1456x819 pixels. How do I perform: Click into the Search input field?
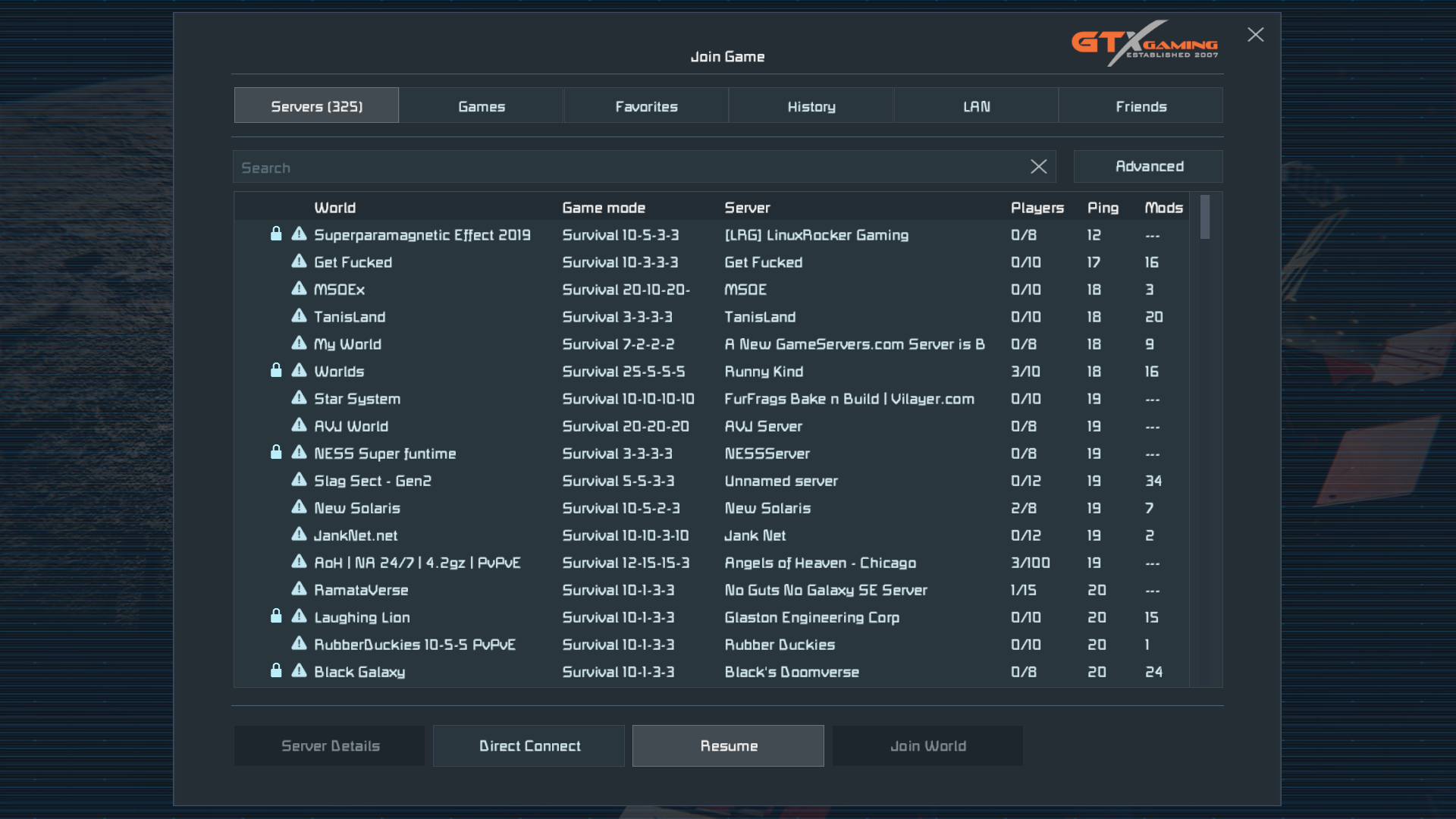629,167
